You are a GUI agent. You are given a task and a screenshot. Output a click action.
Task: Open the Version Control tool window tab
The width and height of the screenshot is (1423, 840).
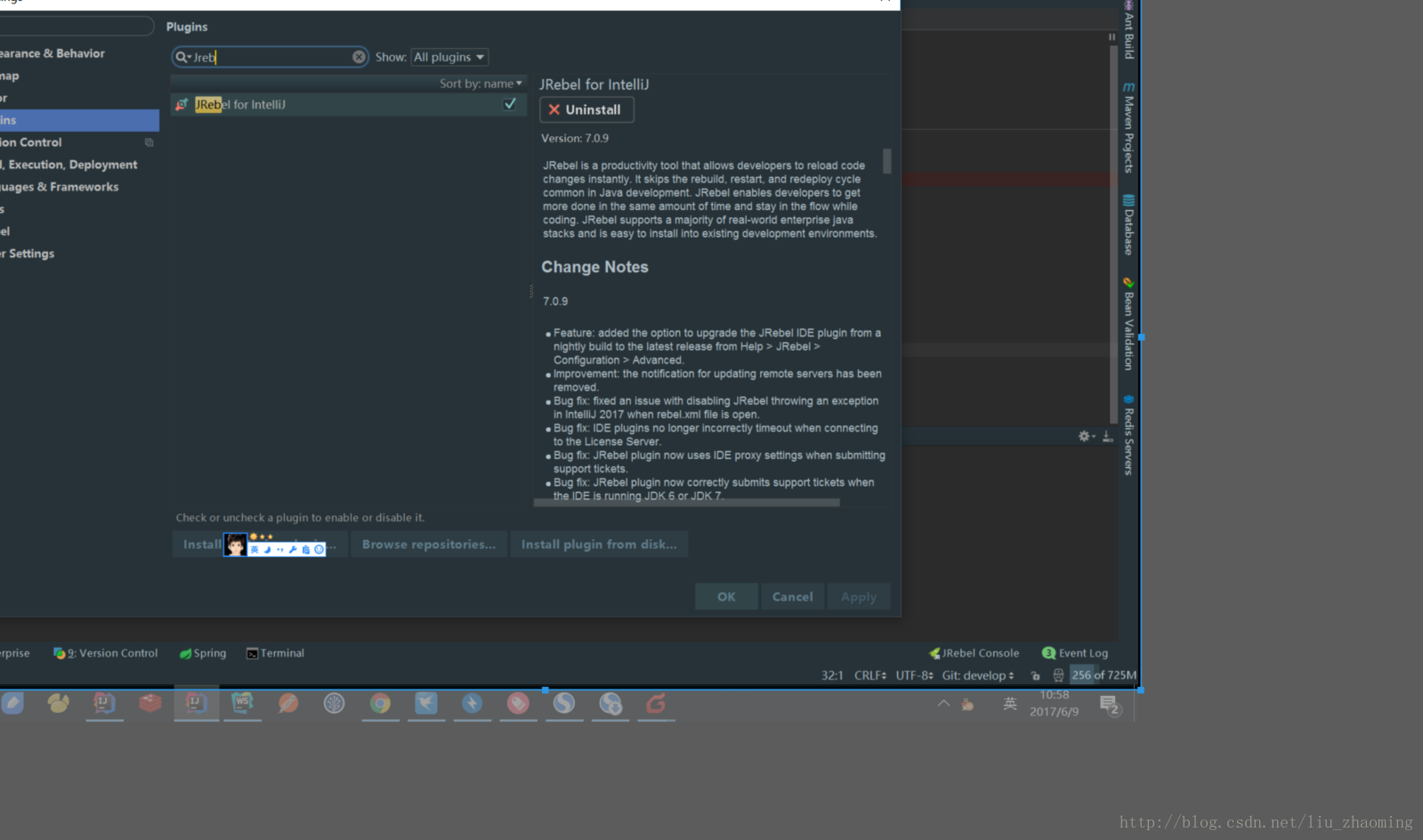click(x=106, y=653)
